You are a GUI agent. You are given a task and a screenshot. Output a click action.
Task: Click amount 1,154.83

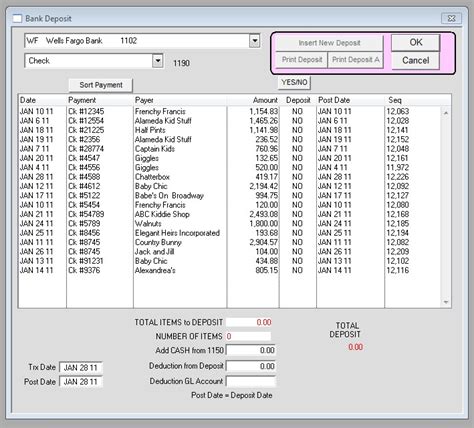pos(263,111)
